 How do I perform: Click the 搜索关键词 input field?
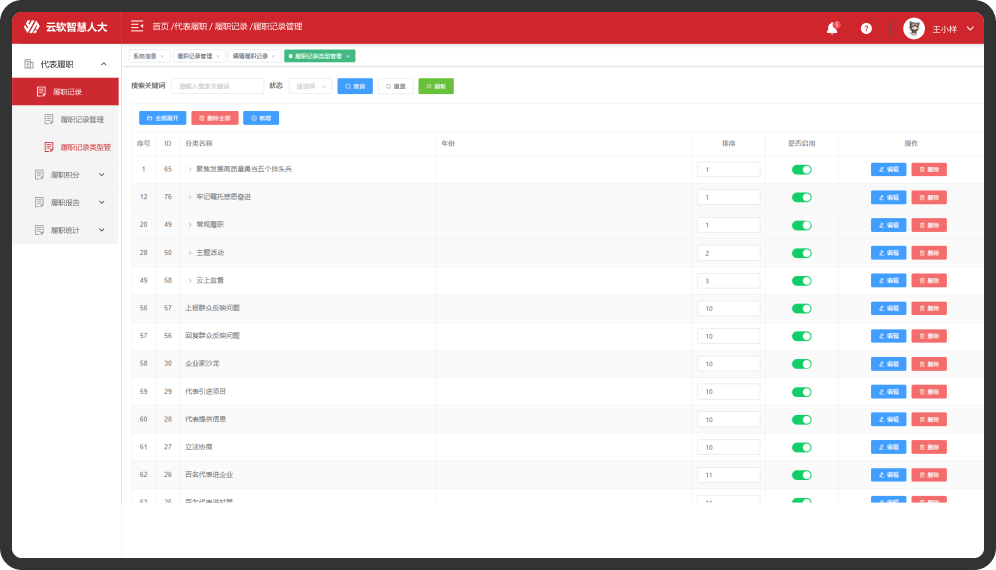(x=218, y=86)
